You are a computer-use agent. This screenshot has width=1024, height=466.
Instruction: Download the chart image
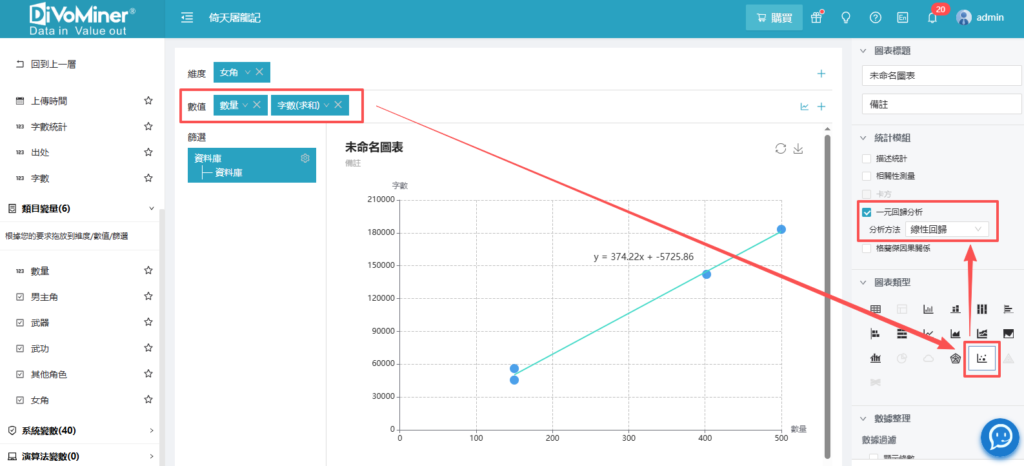click(x=798, y=149)
